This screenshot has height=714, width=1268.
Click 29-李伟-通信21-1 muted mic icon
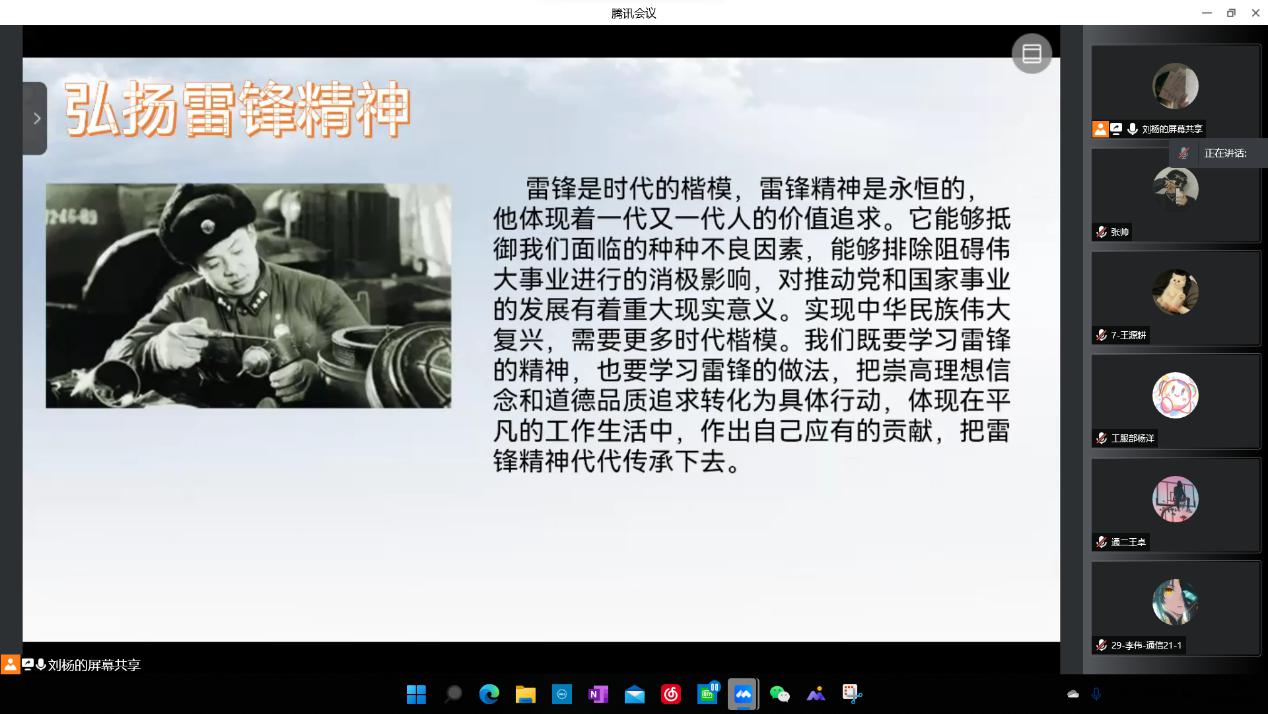[x=1101, y=645]
